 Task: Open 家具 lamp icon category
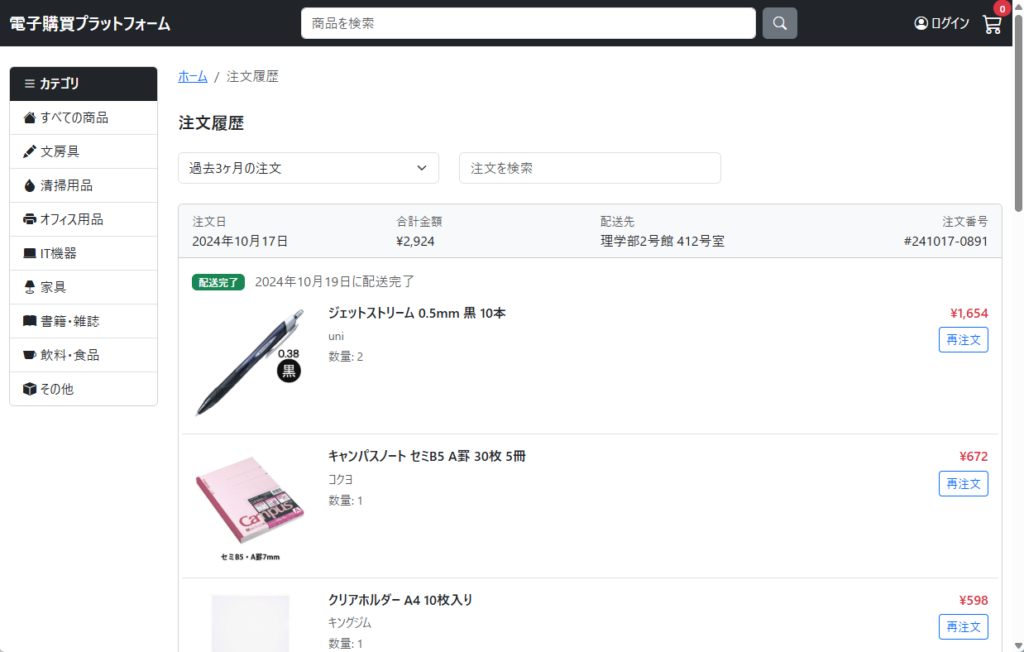(30, 288)
